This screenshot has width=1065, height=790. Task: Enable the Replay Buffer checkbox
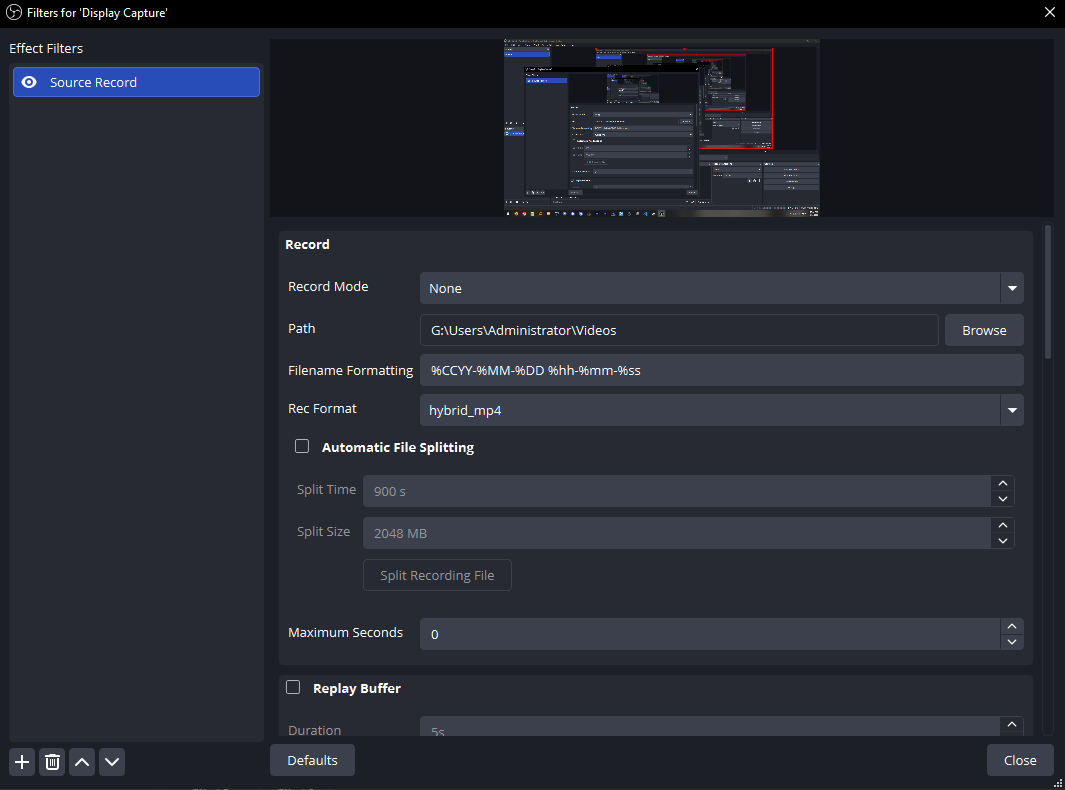pyautogui.click(x=293, y=687)
